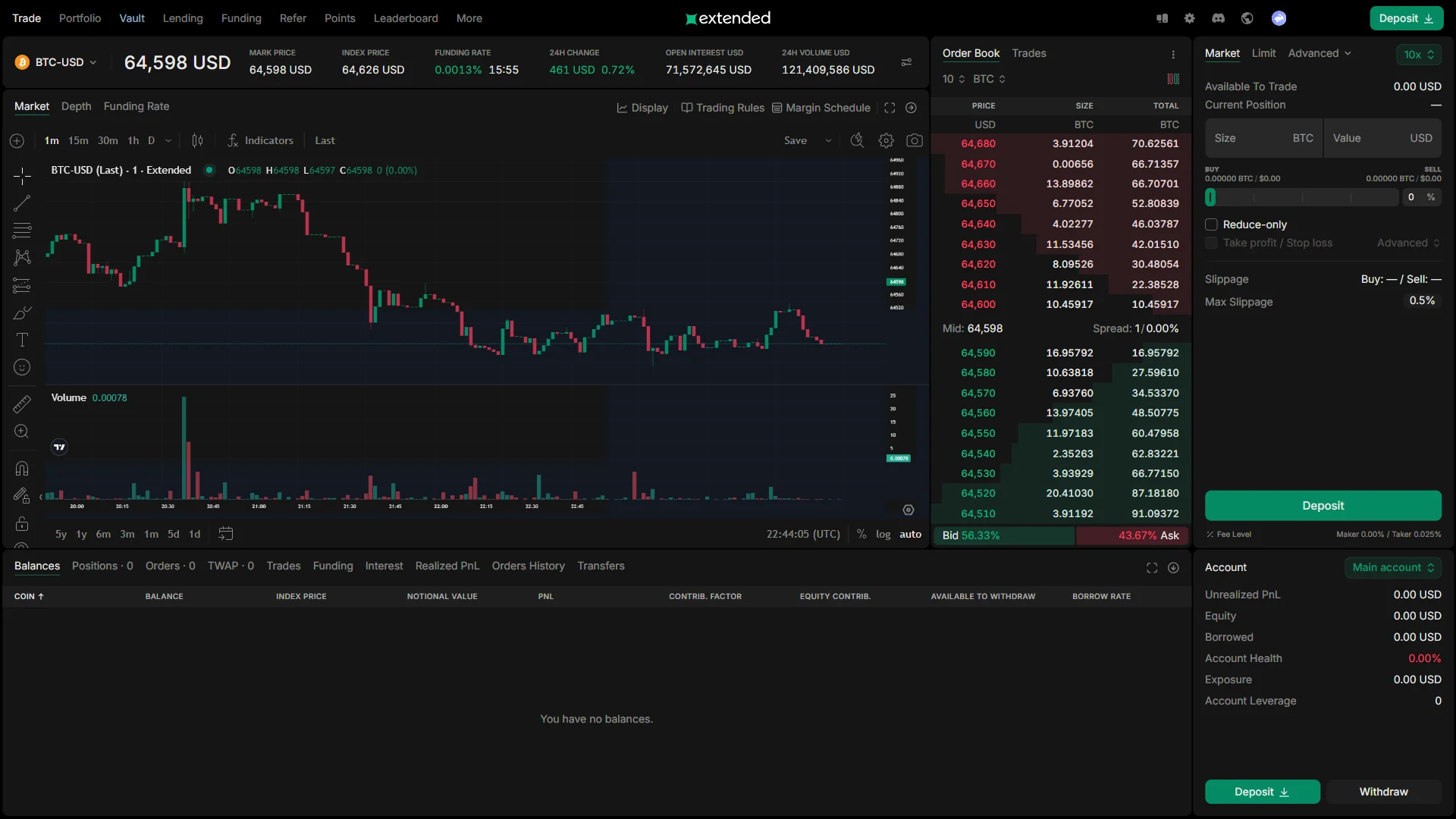Viewport: 1456px width, 819px height.
Task: Toggle auto scale on chart
Action: click(x=910, y=534)
